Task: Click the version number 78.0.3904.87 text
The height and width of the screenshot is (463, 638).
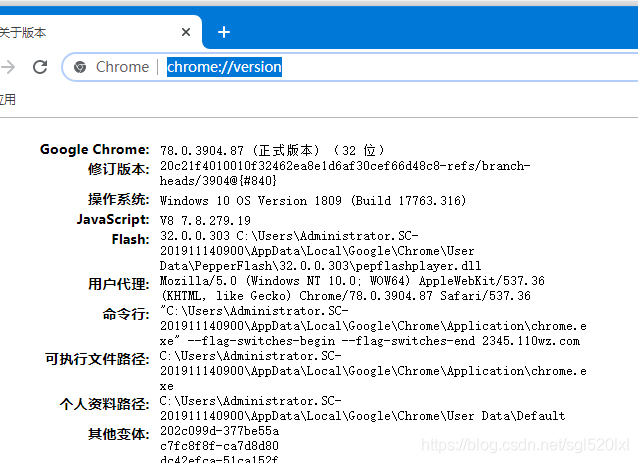Action: 202,151
